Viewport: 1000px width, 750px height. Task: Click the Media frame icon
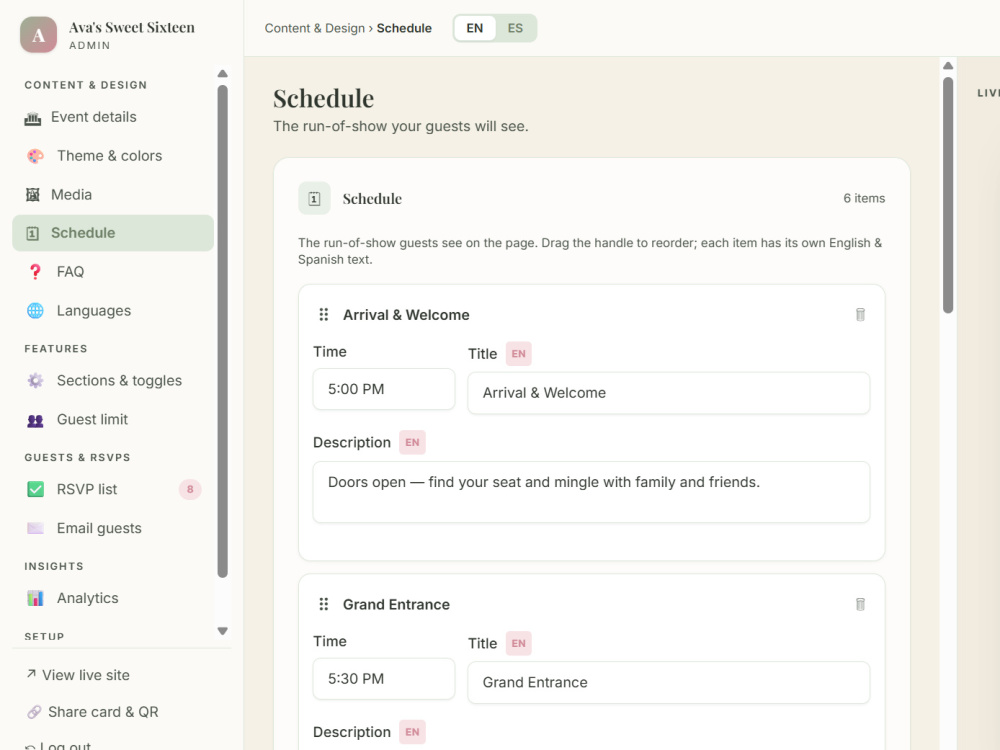pos(33,195)
